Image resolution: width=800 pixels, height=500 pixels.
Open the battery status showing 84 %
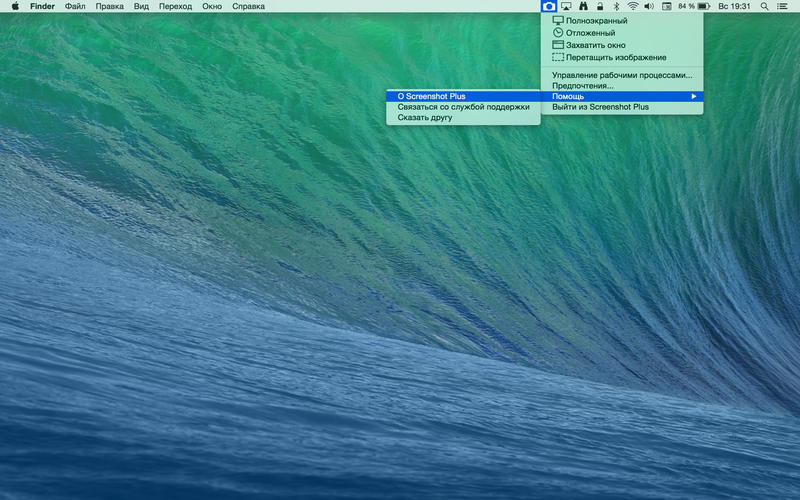(x=694, y=6)
